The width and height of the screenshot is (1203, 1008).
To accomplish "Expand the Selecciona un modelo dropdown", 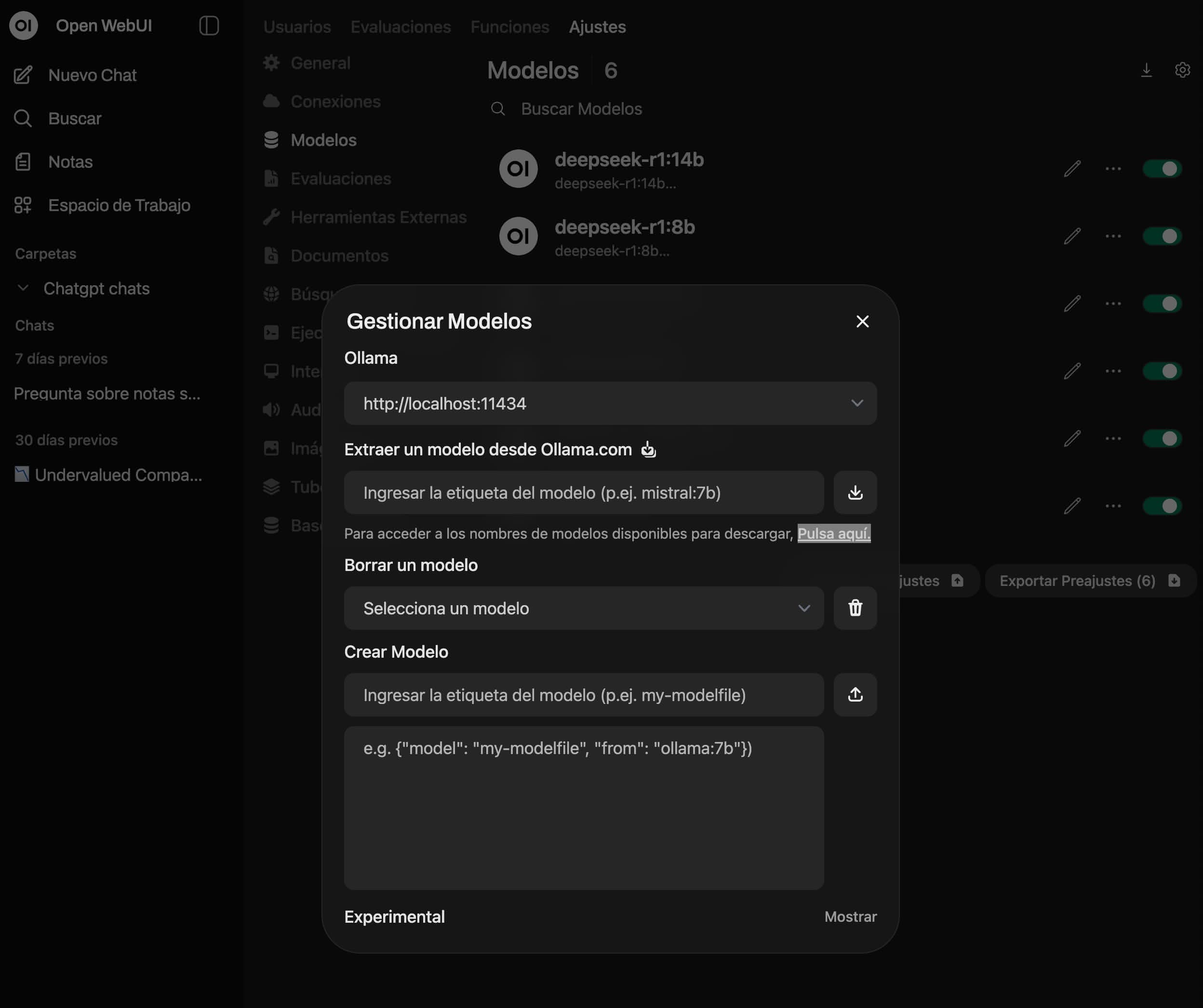I will [583, 608].
